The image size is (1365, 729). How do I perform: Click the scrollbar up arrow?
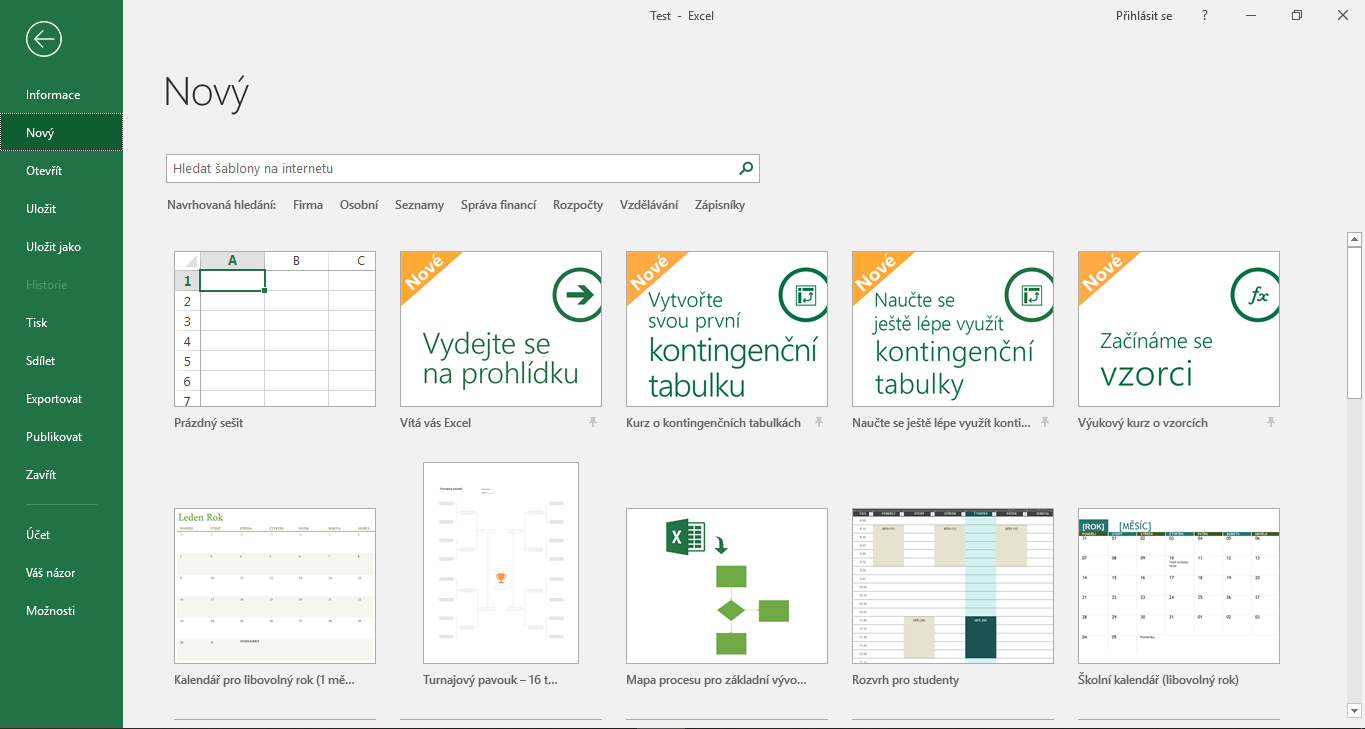point(1355,238)
